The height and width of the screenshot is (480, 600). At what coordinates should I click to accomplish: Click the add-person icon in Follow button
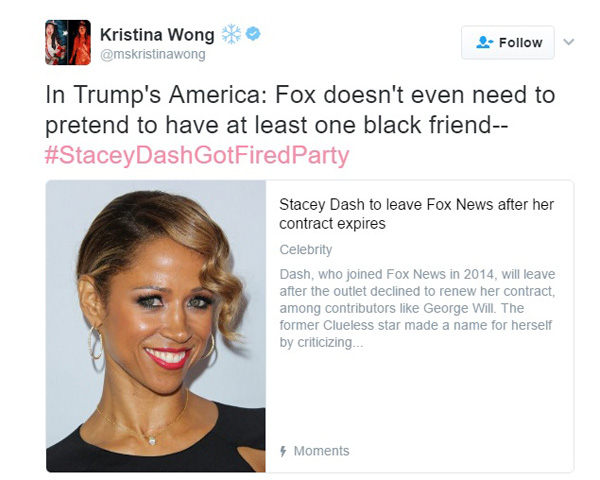click(484, 42)
